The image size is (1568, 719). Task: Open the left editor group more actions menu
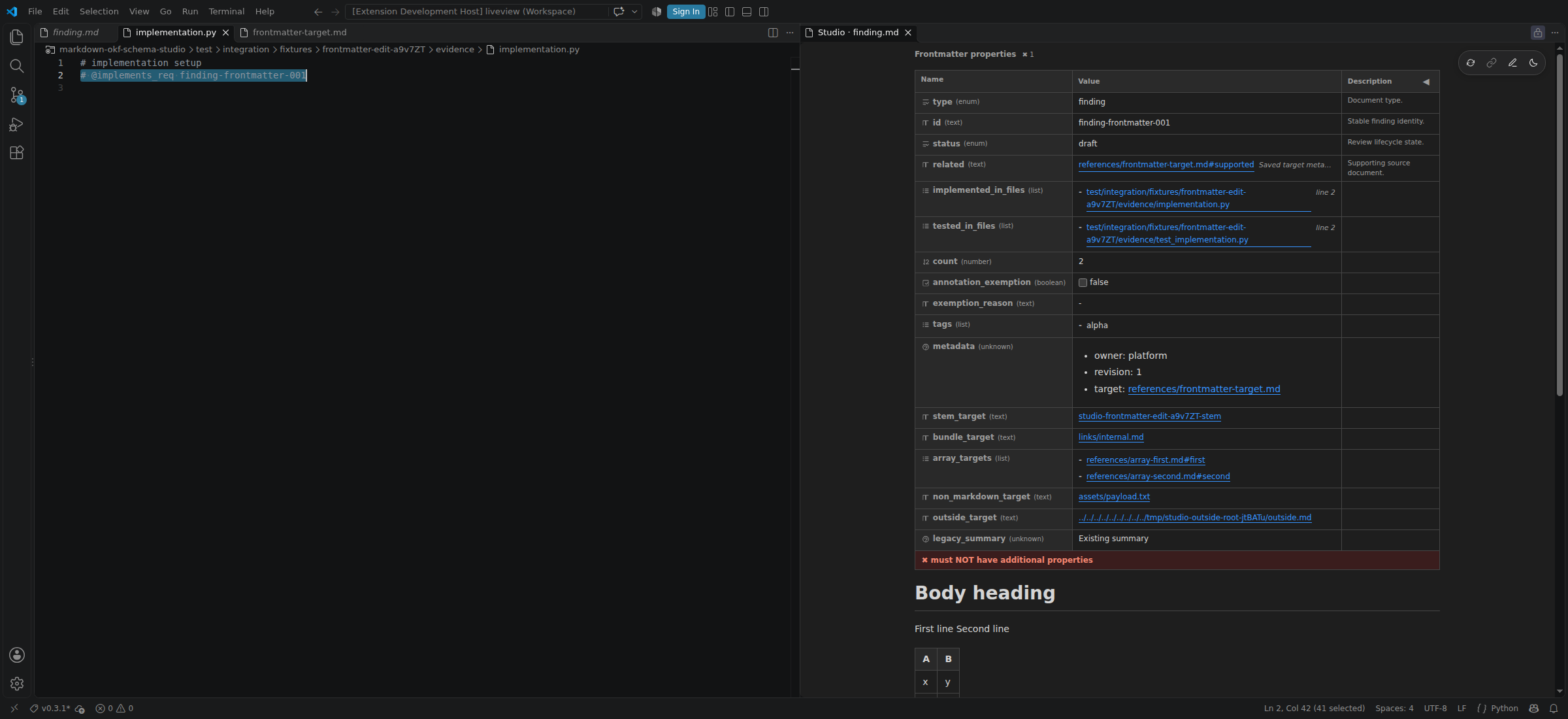point(790,33)
